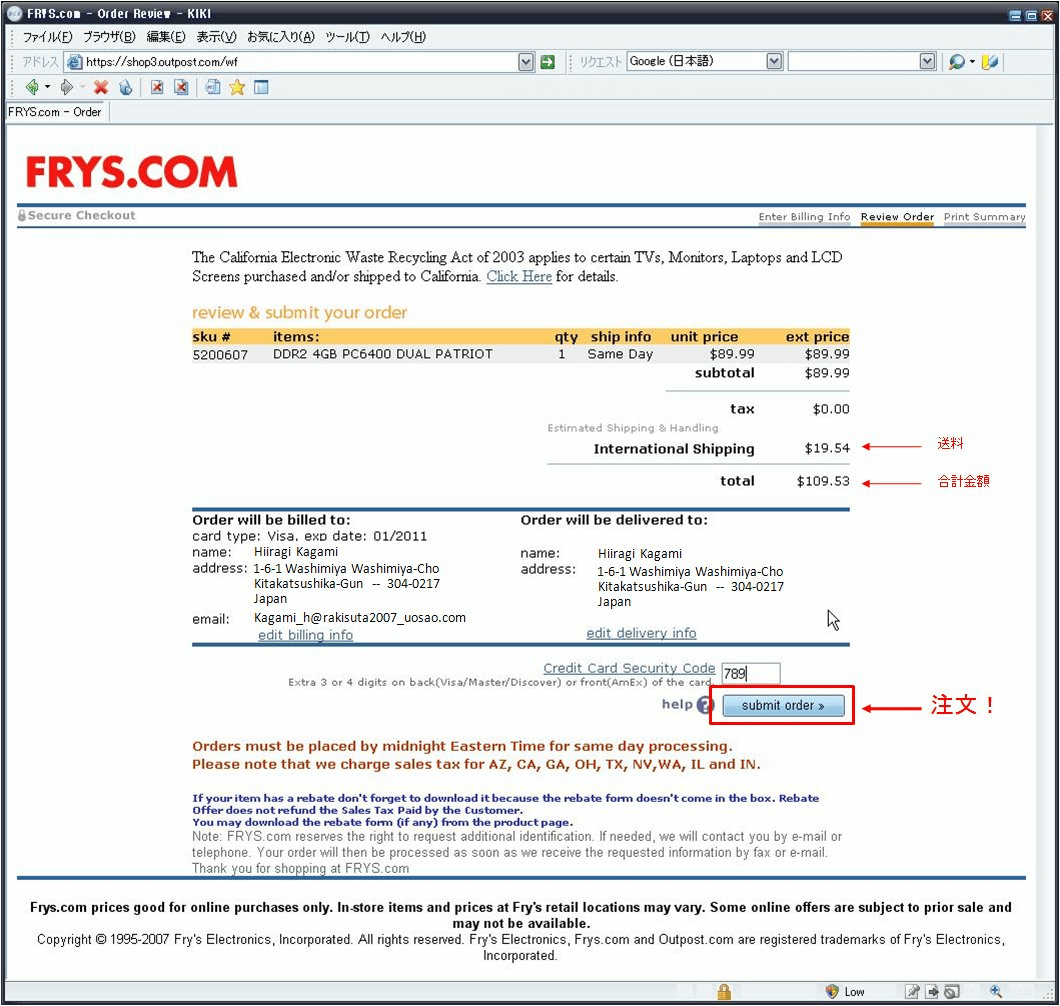Toggle the side panel window icon

click(262, 87)
